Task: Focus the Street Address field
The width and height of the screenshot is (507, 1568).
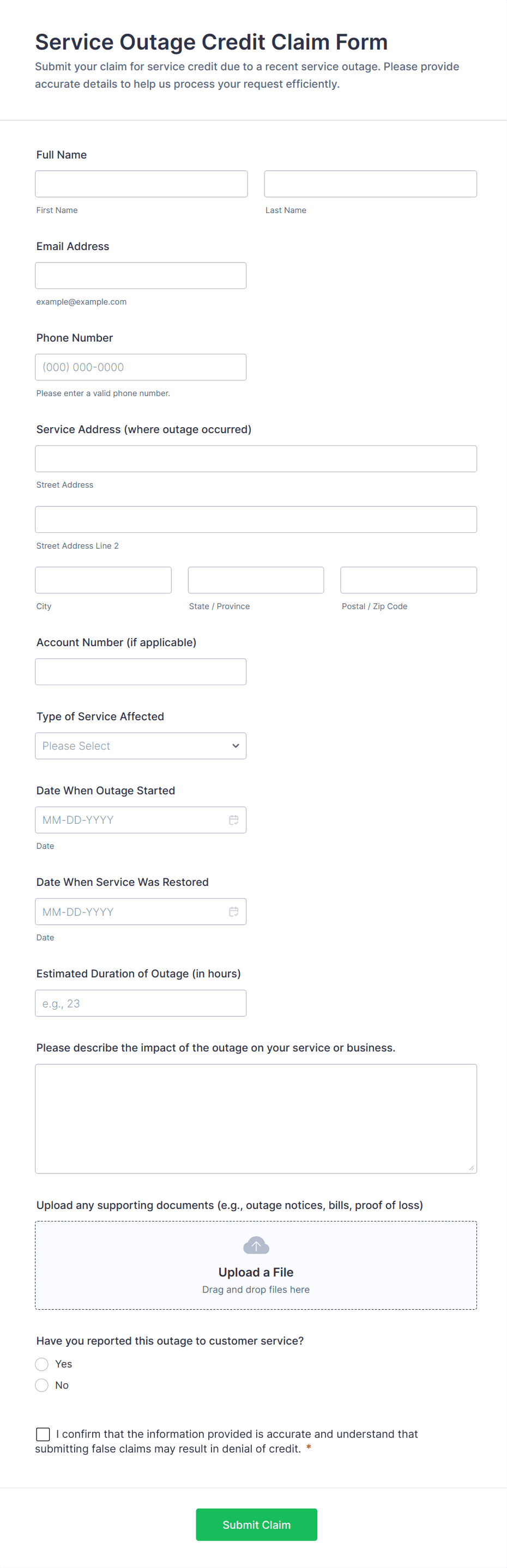Action: (x=256, y=459)
